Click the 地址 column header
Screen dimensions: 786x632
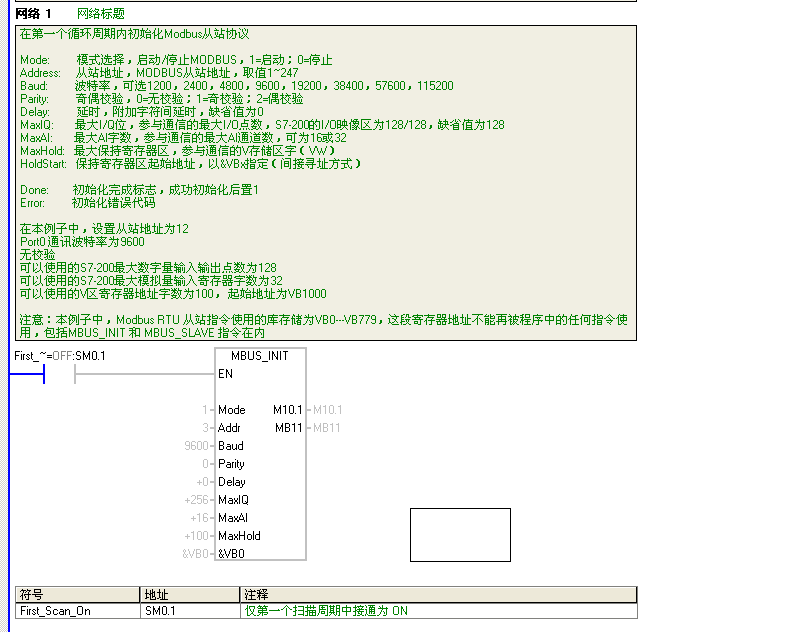point(190,595)
